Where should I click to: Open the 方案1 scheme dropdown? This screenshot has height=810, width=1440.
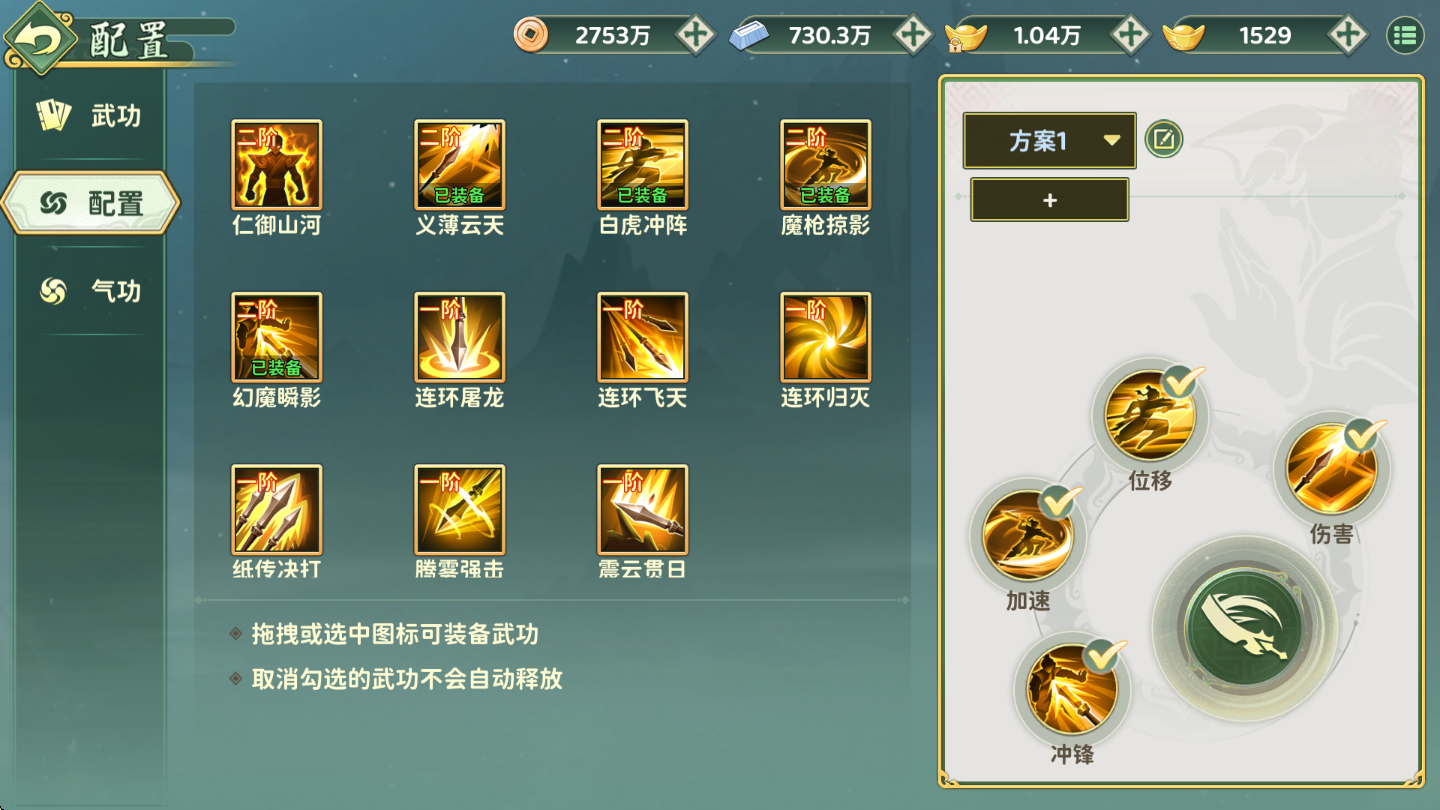click(x=1050, y=141)
